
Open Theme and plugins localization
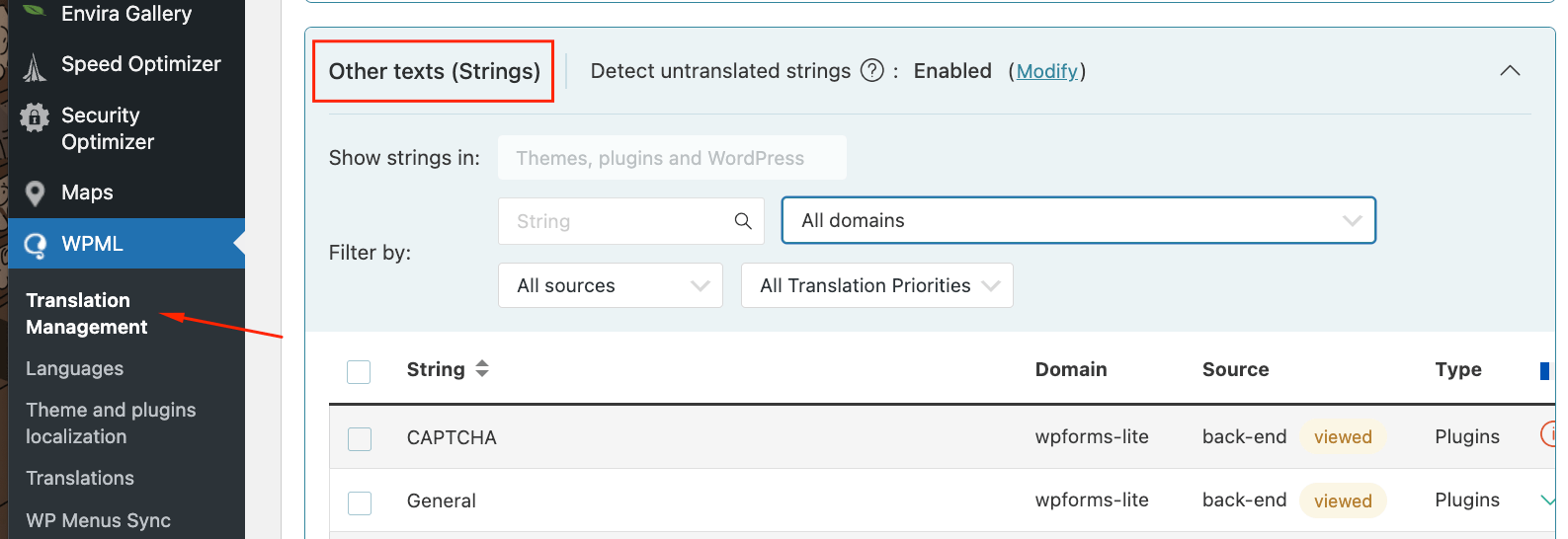tap(111, 423)
